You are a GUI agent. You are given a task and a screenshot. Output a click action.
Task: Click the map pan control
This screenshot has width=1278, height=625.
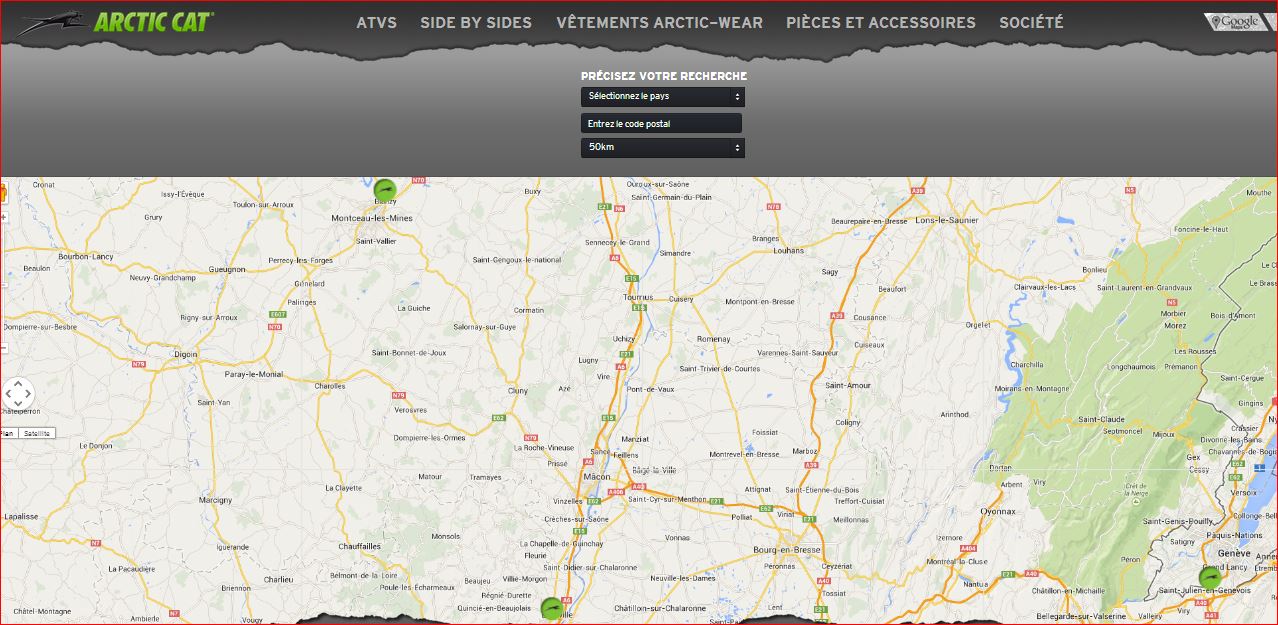[17, 394]
